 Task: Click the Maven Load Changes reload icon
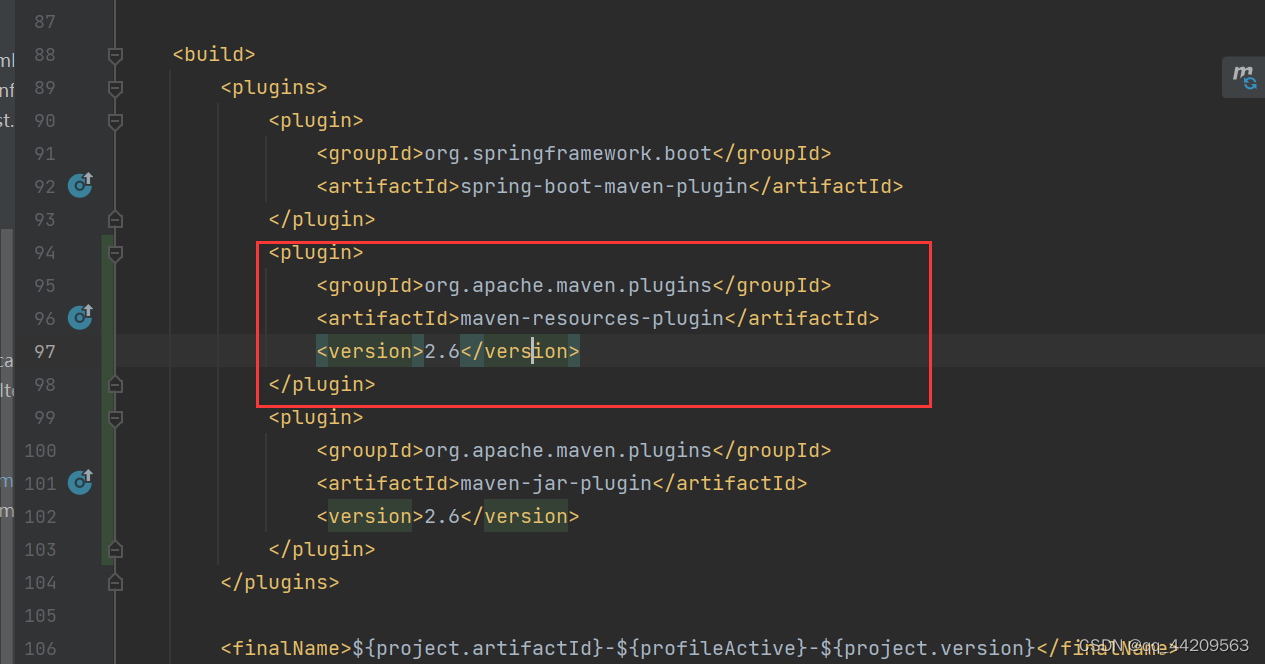1243,77
